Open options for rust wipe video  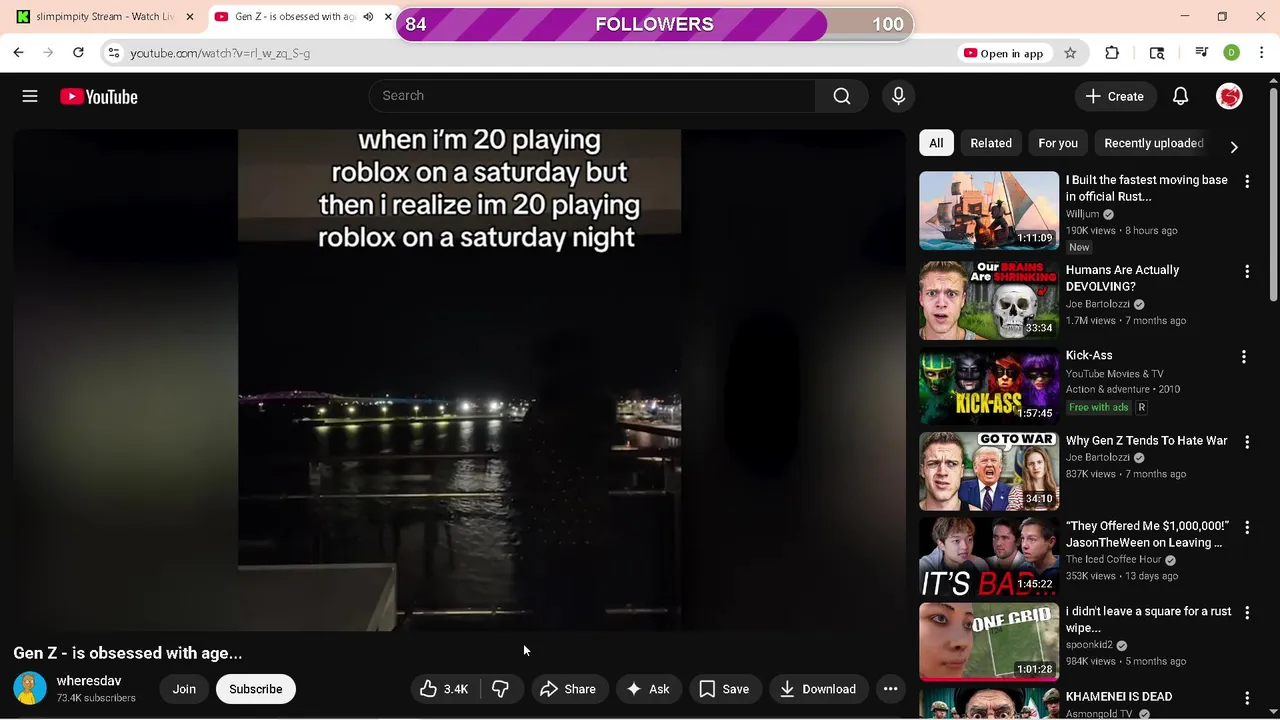[x=1247, y=612]
